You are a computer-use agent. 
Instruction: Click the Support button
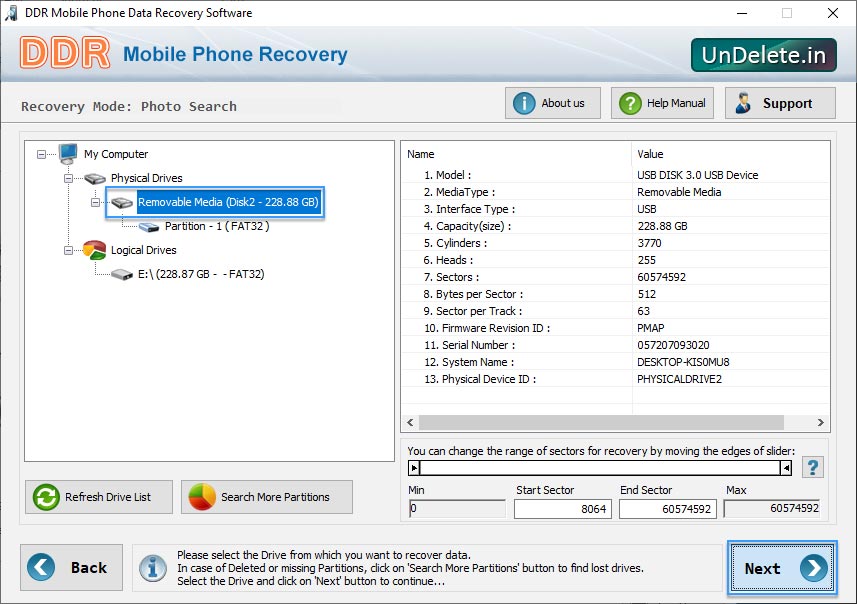click(x=780, y=103)
